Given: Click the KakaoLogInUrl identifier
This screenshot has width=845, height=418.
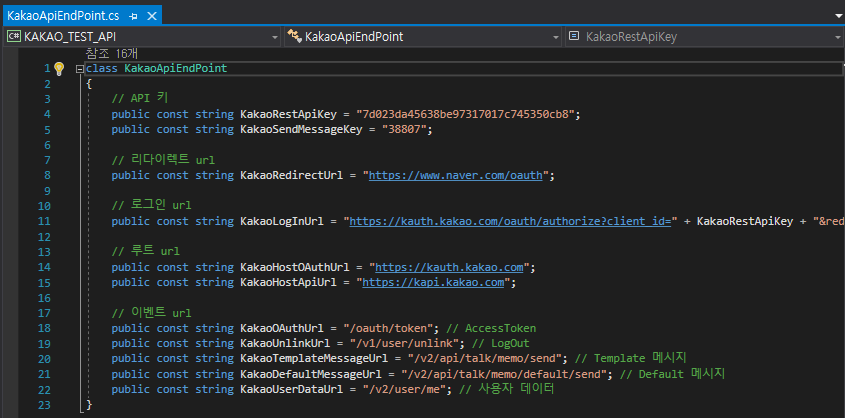Looking at the screenshot, I should point(281,221).
